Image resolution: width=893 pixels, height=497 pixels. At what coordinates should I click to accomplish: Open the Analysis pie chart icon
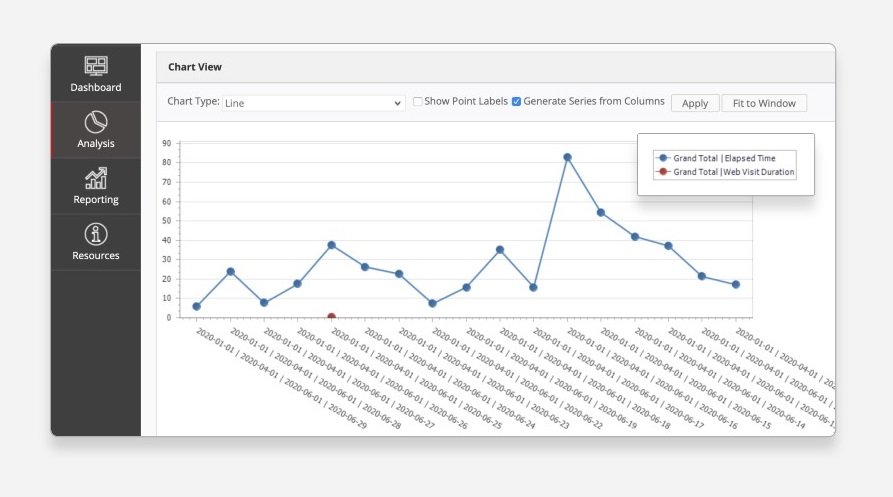[x=96, y=122]
